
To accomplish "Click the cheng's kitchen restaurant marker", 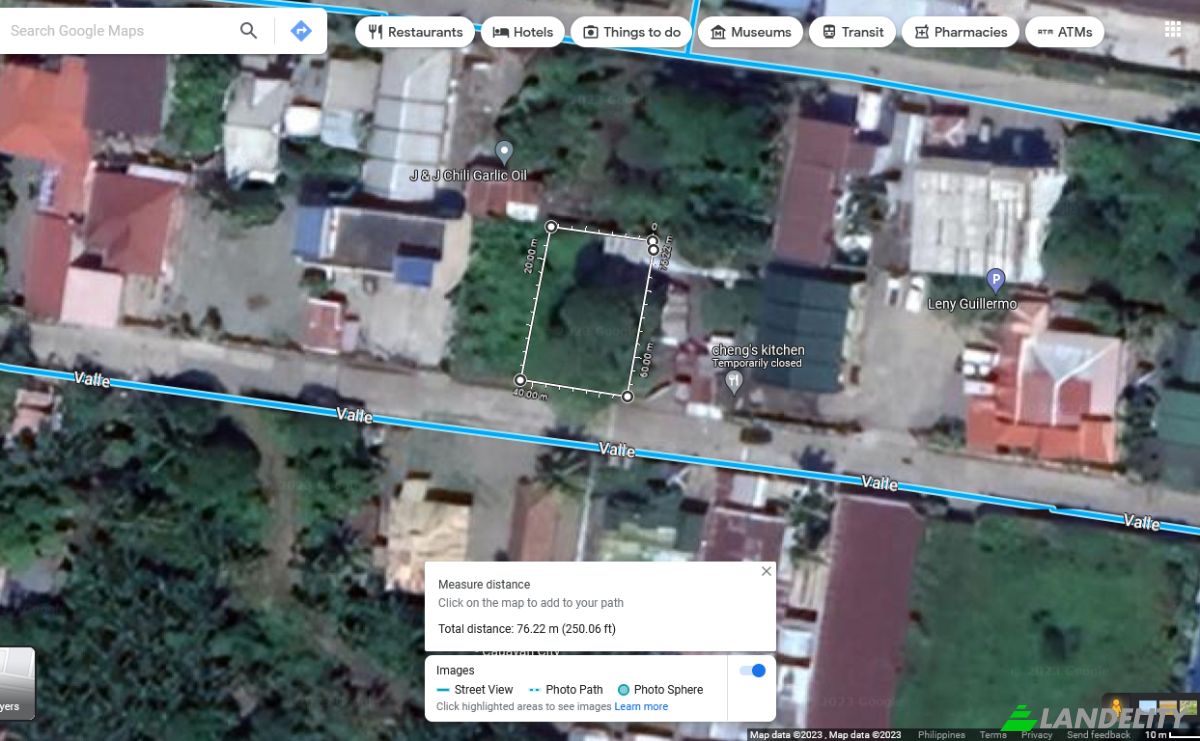I will point(735,381).
